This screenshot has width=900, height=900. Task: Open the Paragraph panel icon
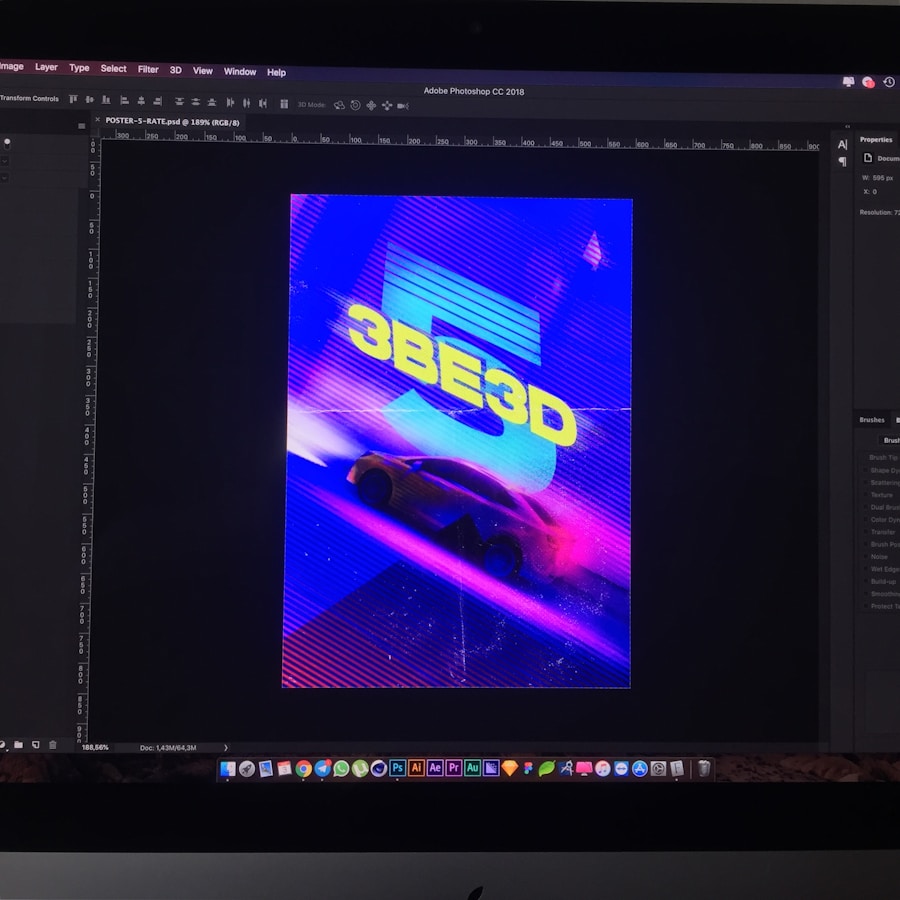point(842,162)
